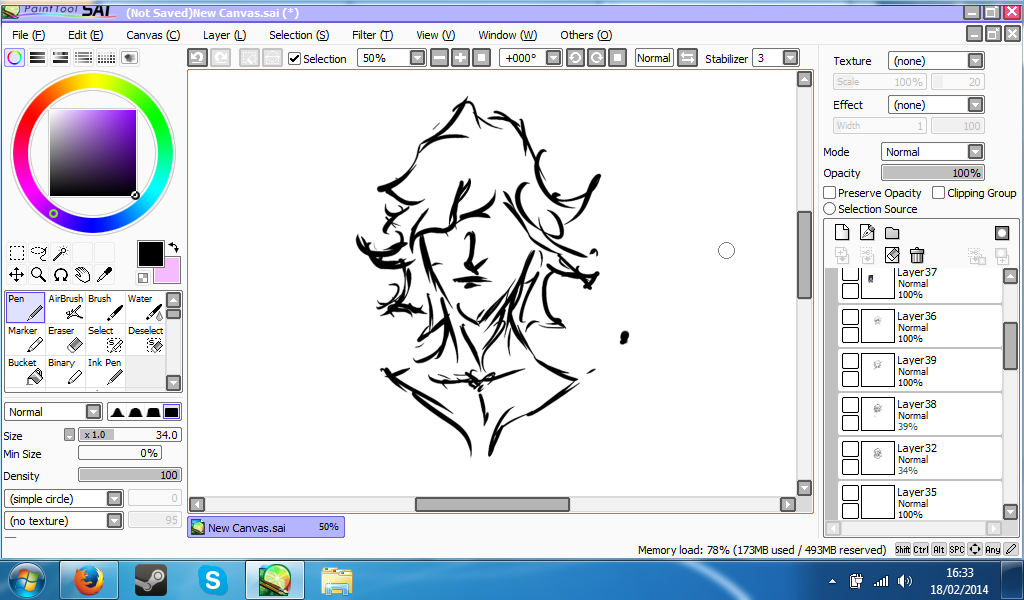Select the Eraser tool
Viewport: 1024px width, 600px height.
(x=65, y=339)
